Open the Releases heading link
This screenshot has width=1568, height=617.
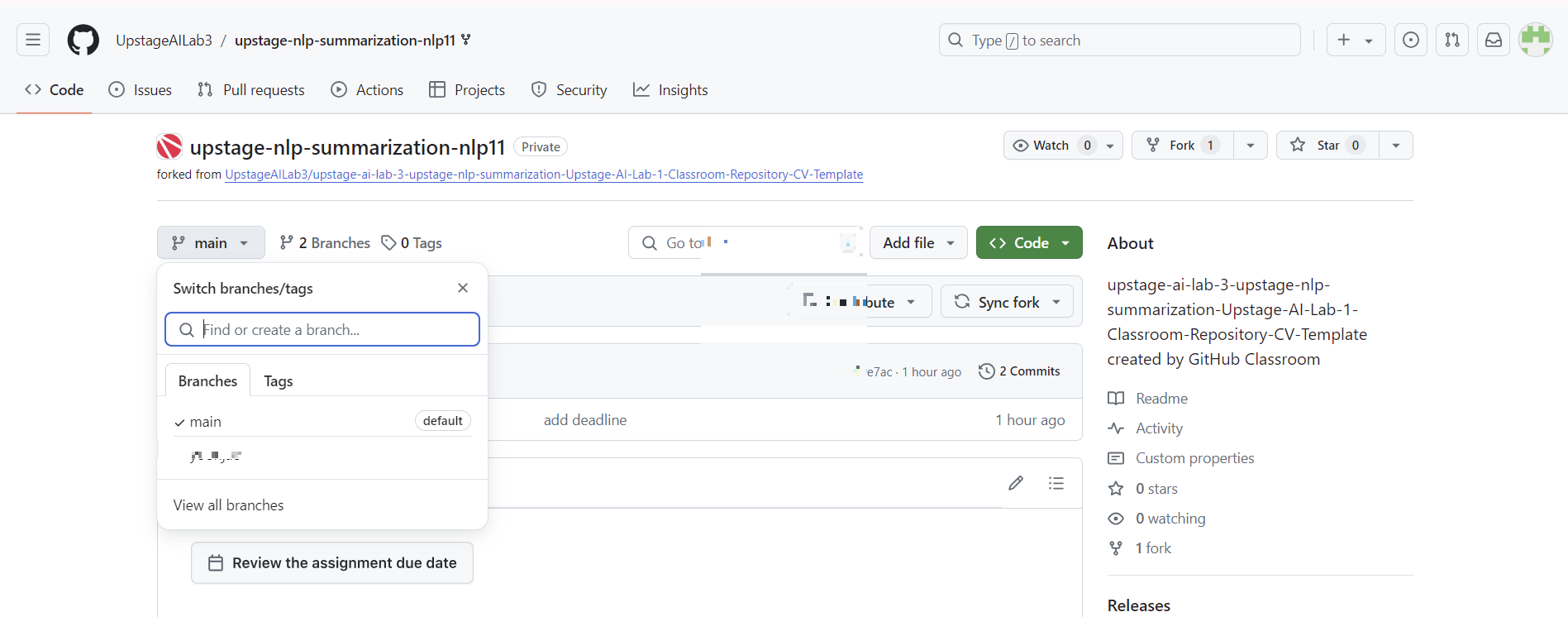pyautogui.click(x=1139, y=605)
